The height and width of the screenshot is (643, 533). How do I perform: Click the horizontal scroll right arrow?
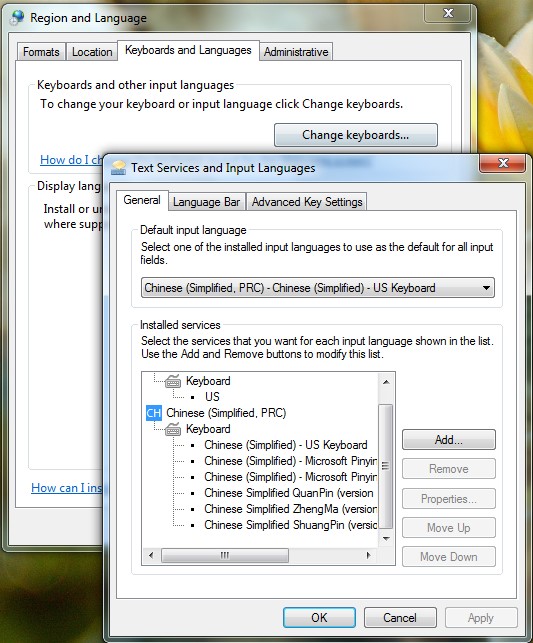click(369, 556)
